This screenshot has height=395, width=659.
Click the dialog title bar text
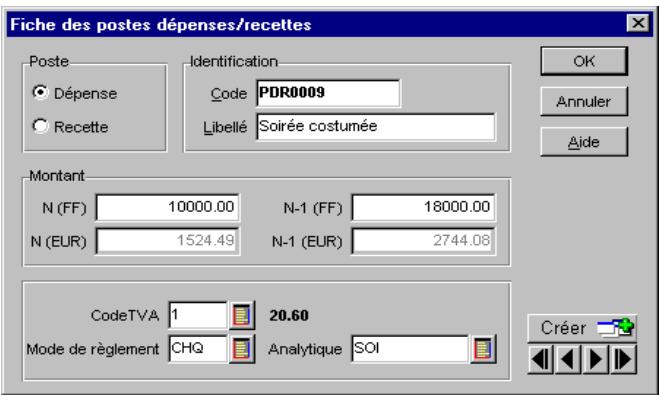tap(161, 25)
